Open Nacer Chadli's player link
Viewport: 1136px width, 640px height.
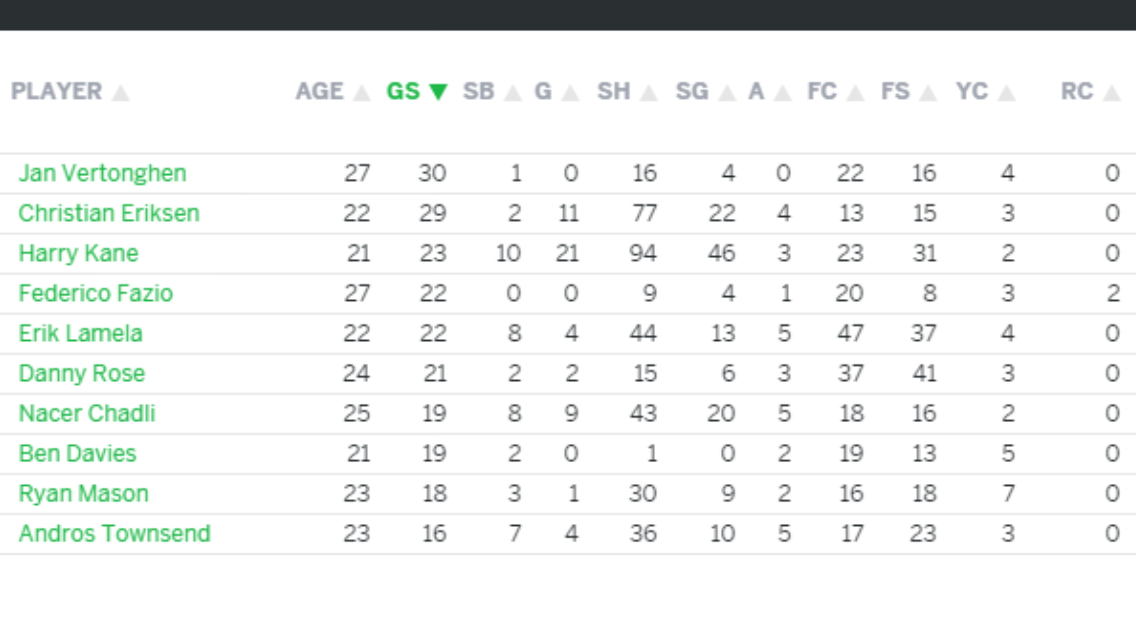[87, 413]
